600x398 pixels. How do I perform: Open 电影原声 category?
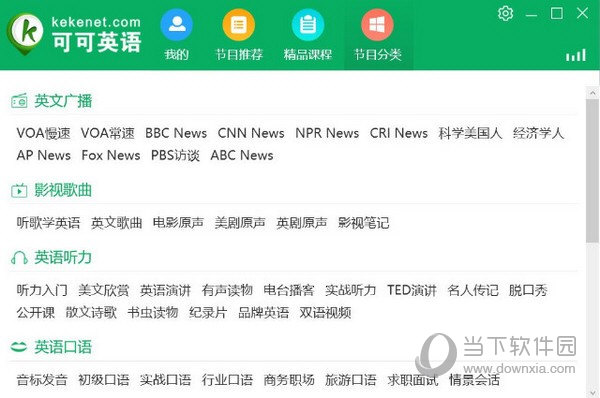[178, 223]
